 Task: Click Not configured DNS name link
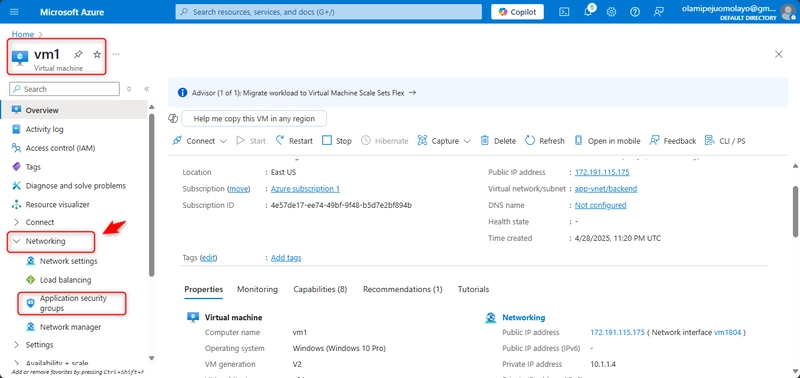(601, 205)
